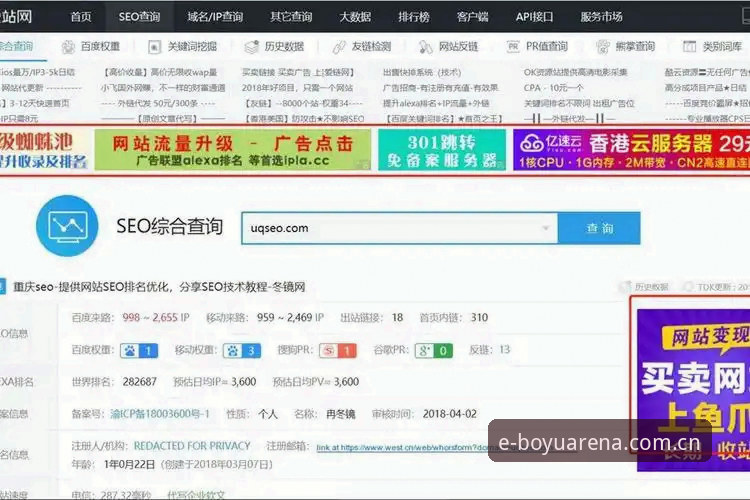Viewport: 750px width, 500px height.
Task: Open the 301跳转 免备案服务器 banner
Action: 441,150
